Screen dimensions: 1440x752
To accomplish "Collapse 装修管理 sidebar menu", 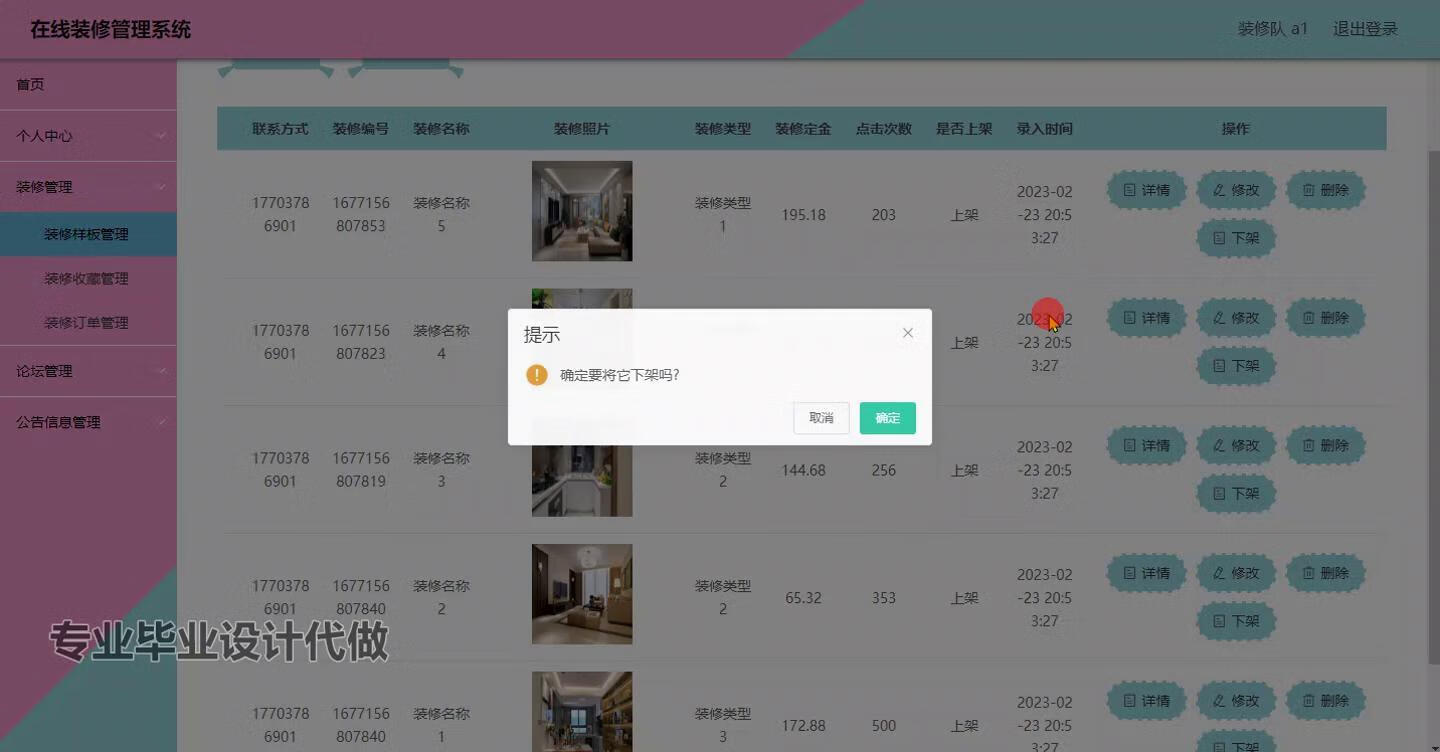I will click(x=88, y=187).
